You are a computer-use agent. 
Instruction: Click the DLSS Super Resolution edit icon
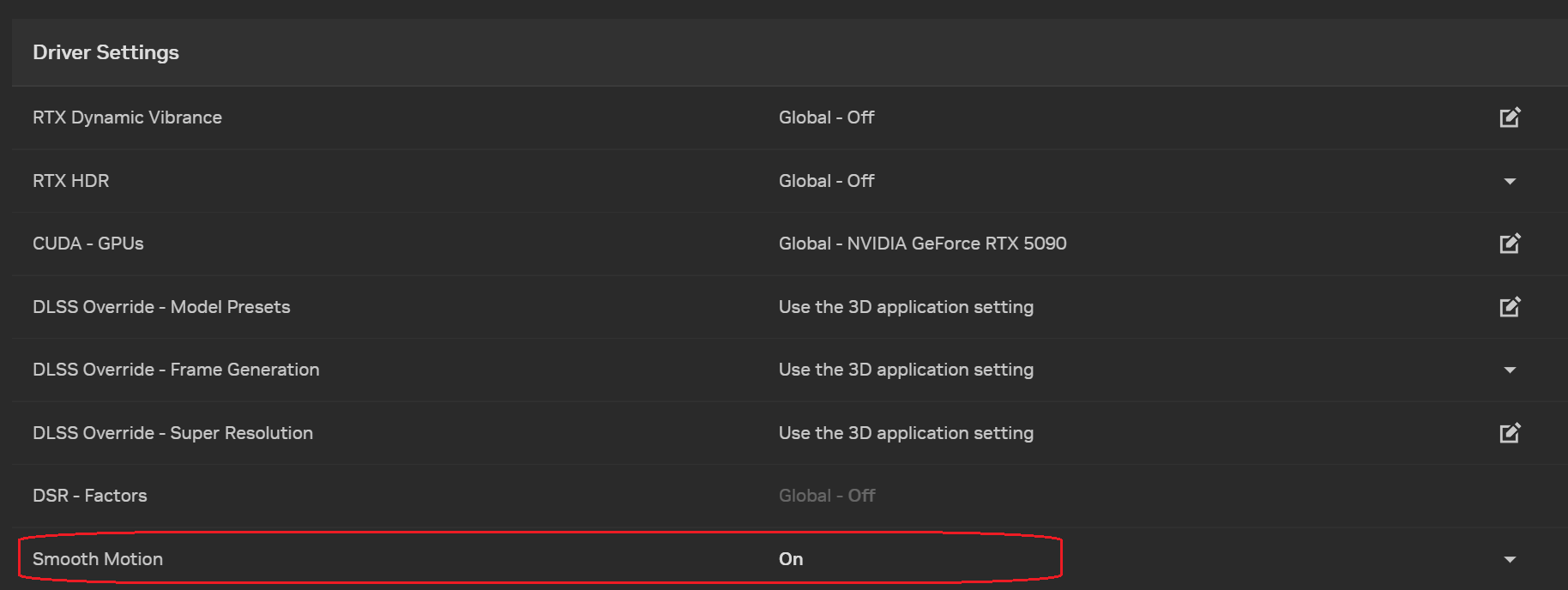pyautogui.click(x=1510, y=433)
